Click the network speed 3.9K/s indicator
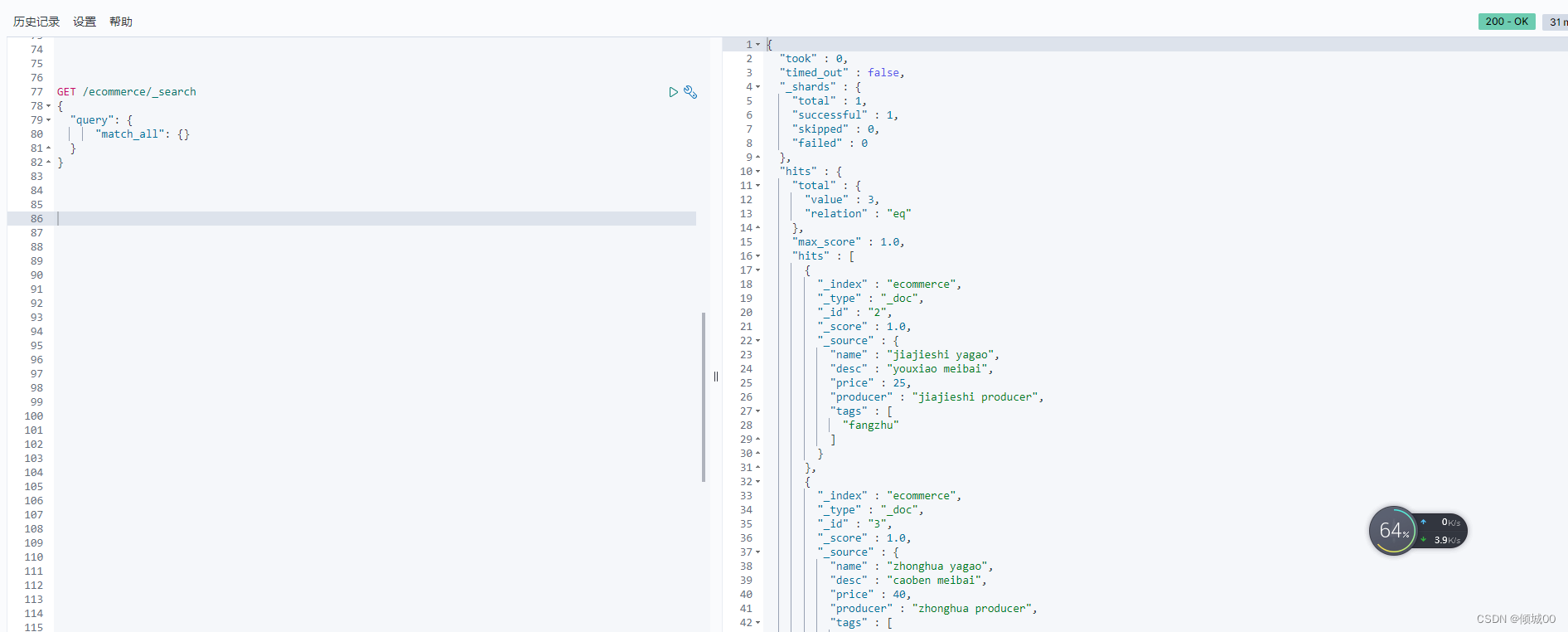This screenshot has height=632, width=1568. [1442, 540]
